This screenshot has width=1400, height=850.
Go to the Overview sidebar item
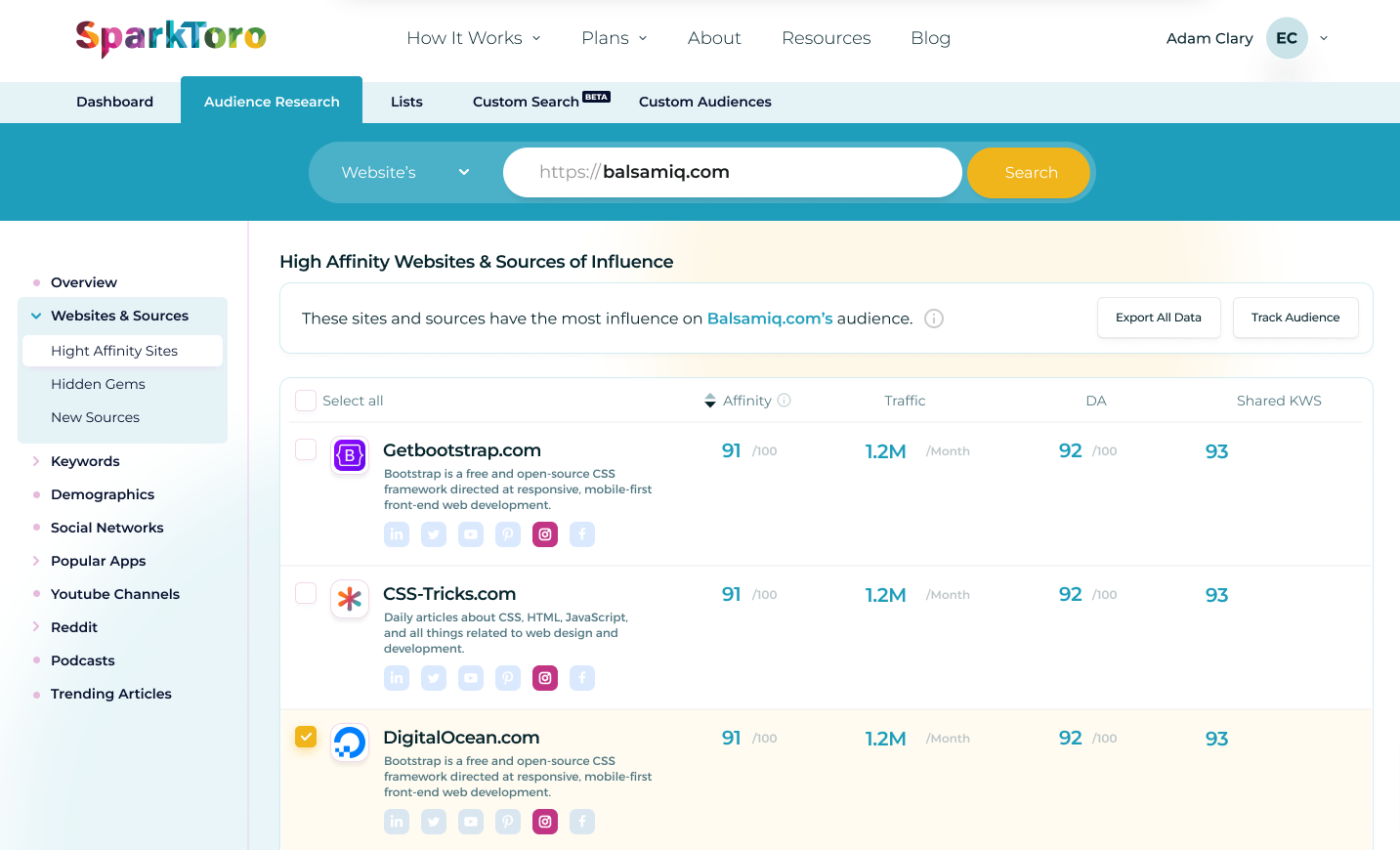coord(84,282)
